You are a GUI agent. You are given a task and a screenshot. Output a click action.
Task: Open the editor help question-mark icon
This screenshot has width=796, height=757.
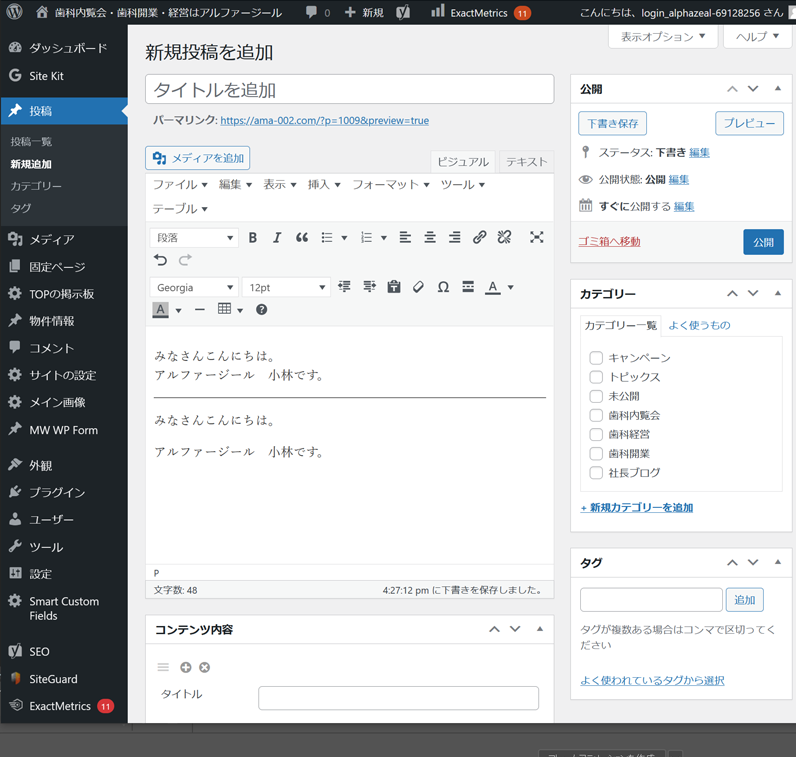[x=261, y=310]
